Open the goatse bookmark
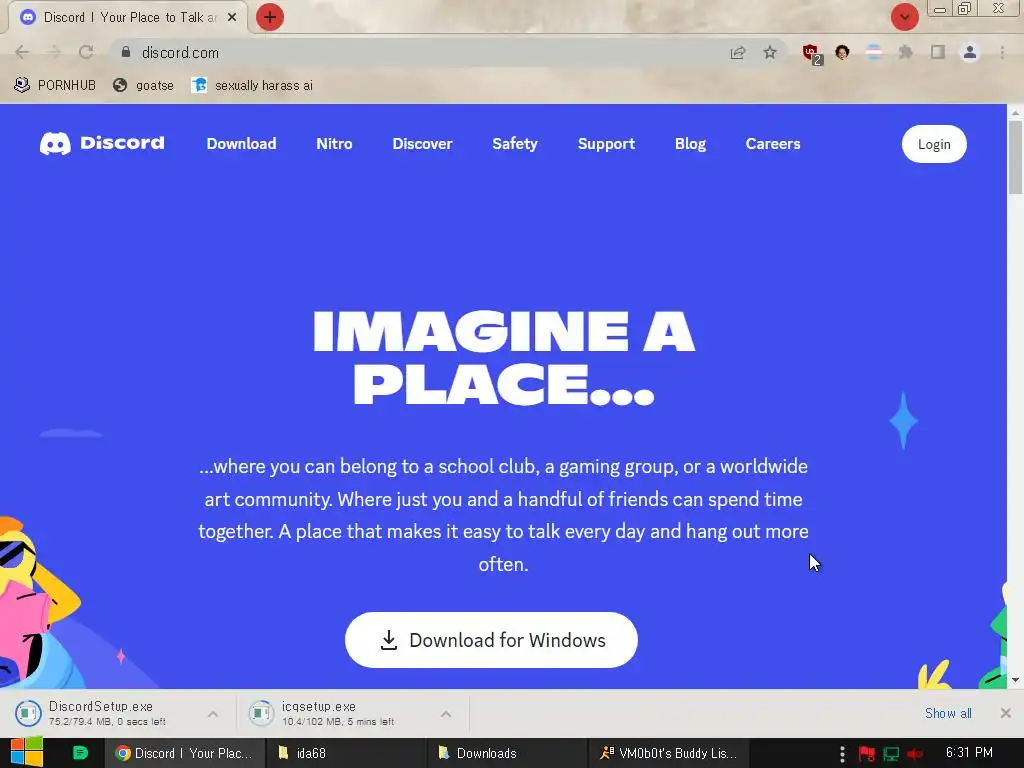This screenshot has width=1024, height=768. pyautogui.click(x=143, y=85)
